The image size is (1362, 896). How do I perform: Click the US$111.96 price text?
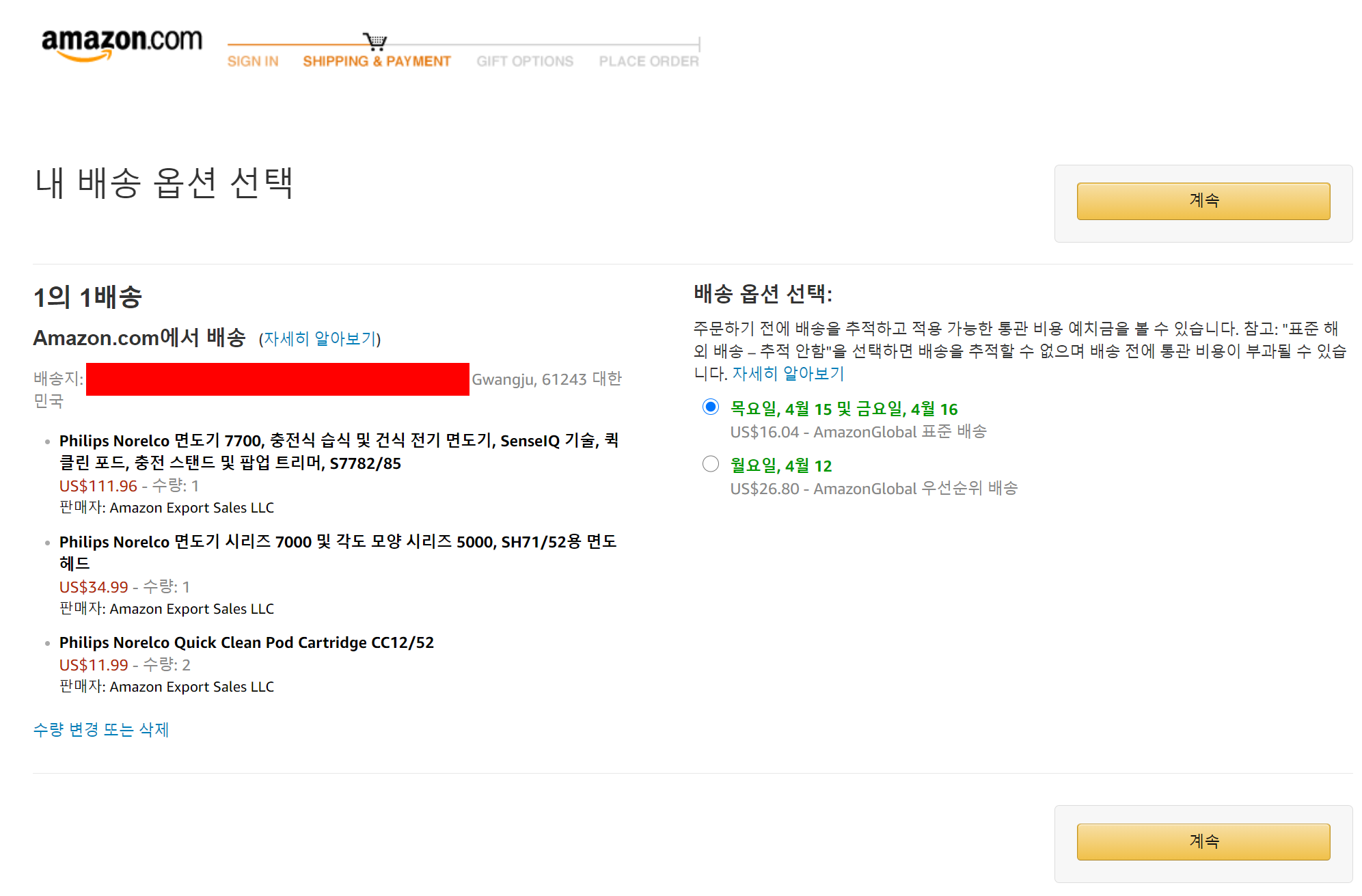coord(98,486)
